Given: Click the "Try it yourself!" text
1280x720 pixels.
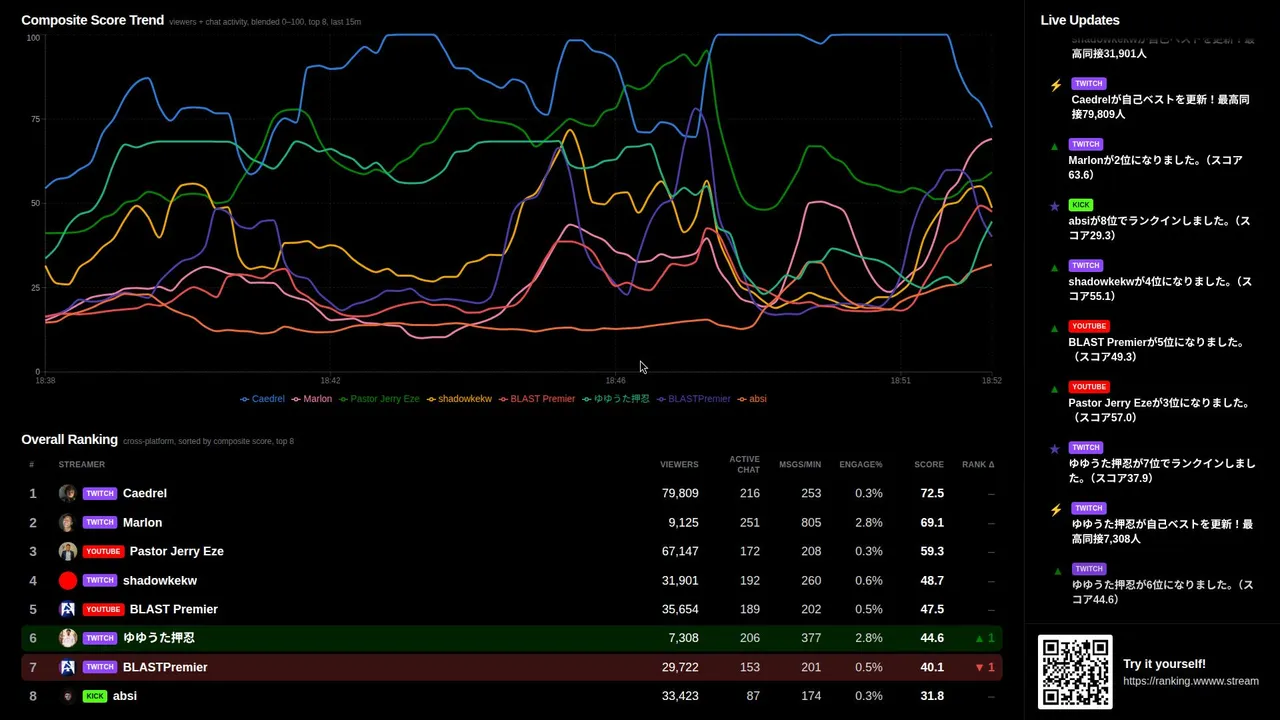Looking at the screenshot, I should pyautogui.click(x=1164, y=664).
